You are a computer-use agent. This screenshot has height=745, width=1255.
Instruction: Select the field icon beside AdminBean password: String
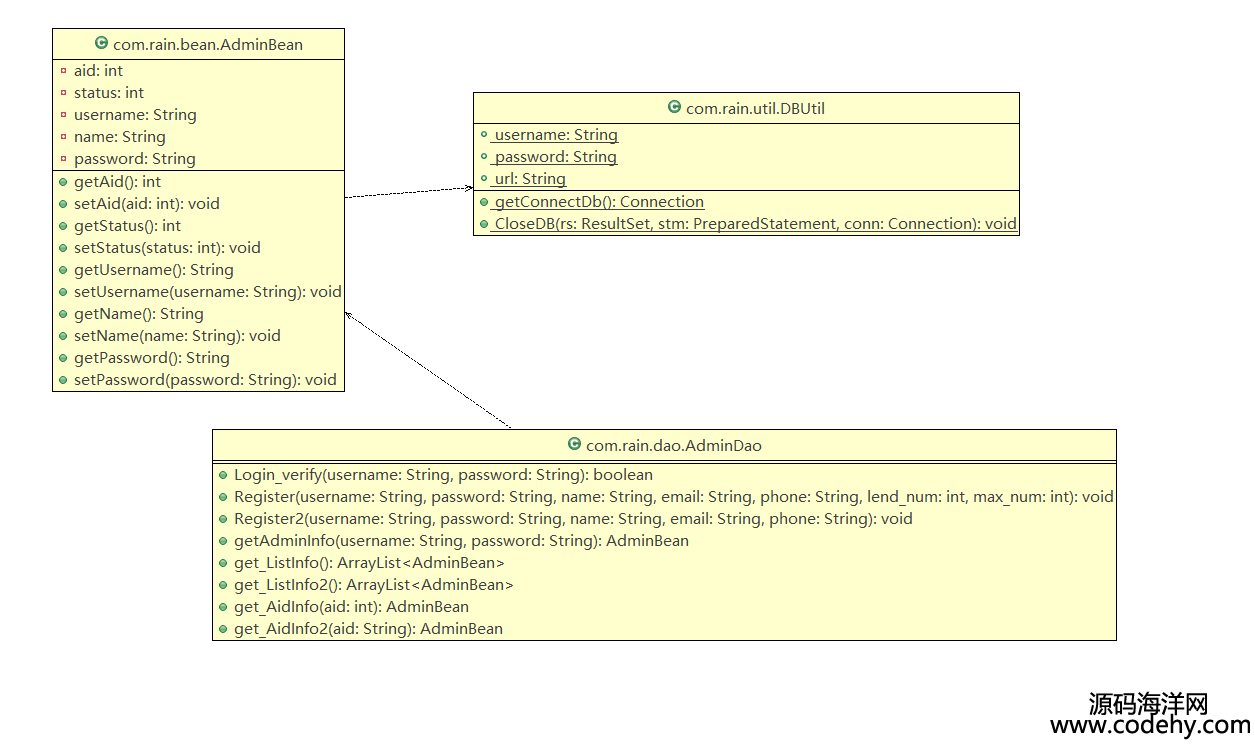[63, 159]
